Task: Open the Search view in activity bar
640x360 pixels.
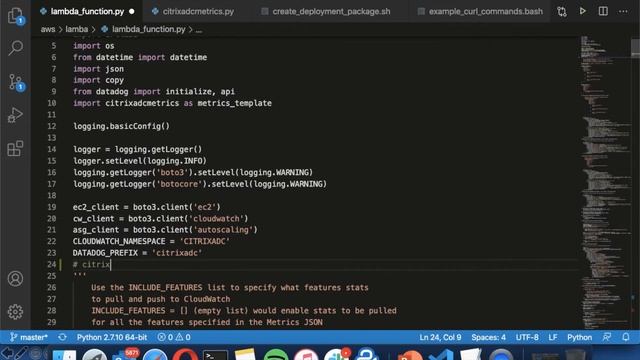Action: point(16,48)
